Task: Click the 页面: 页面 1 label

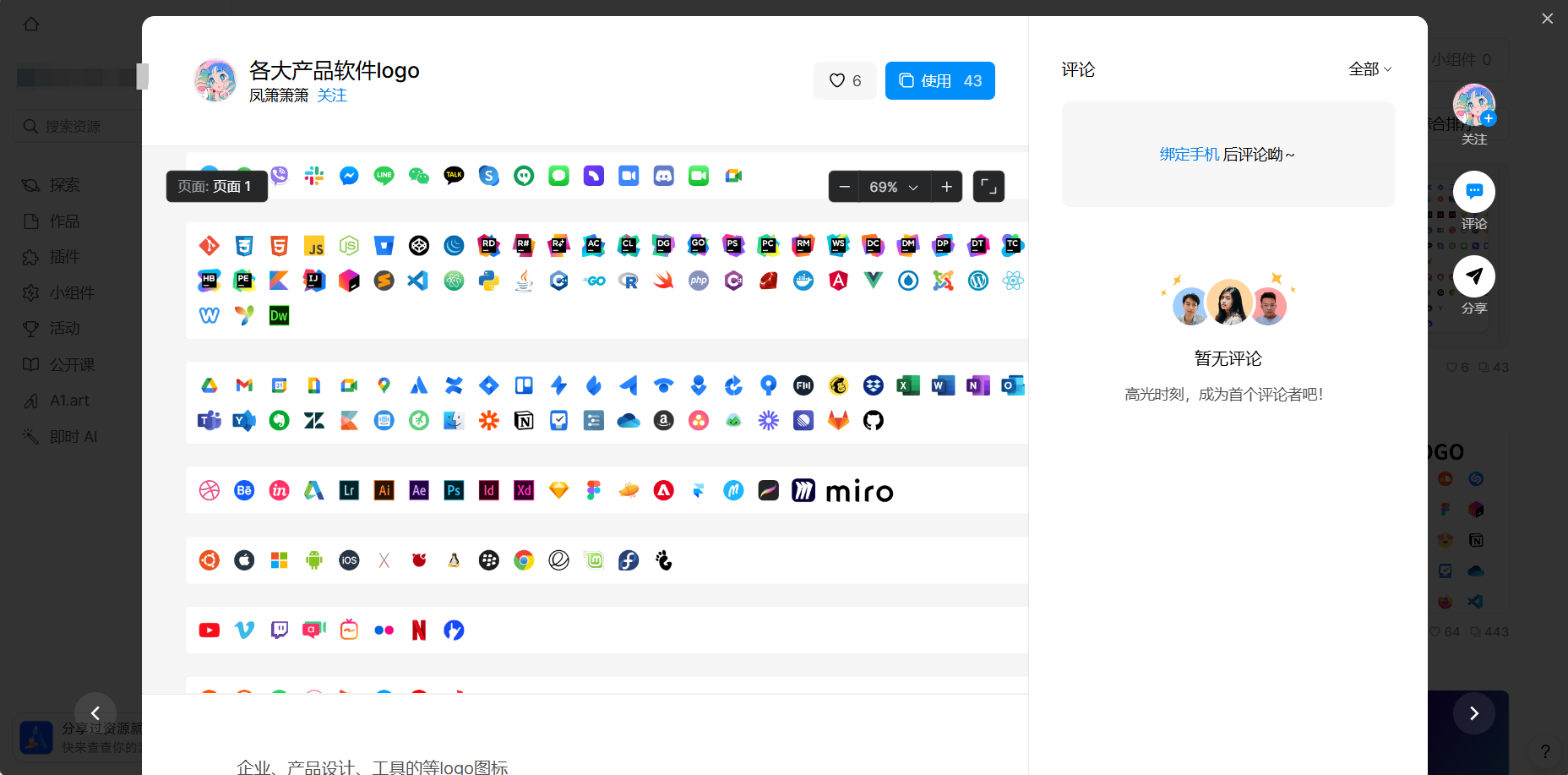Action: (216, 187)
